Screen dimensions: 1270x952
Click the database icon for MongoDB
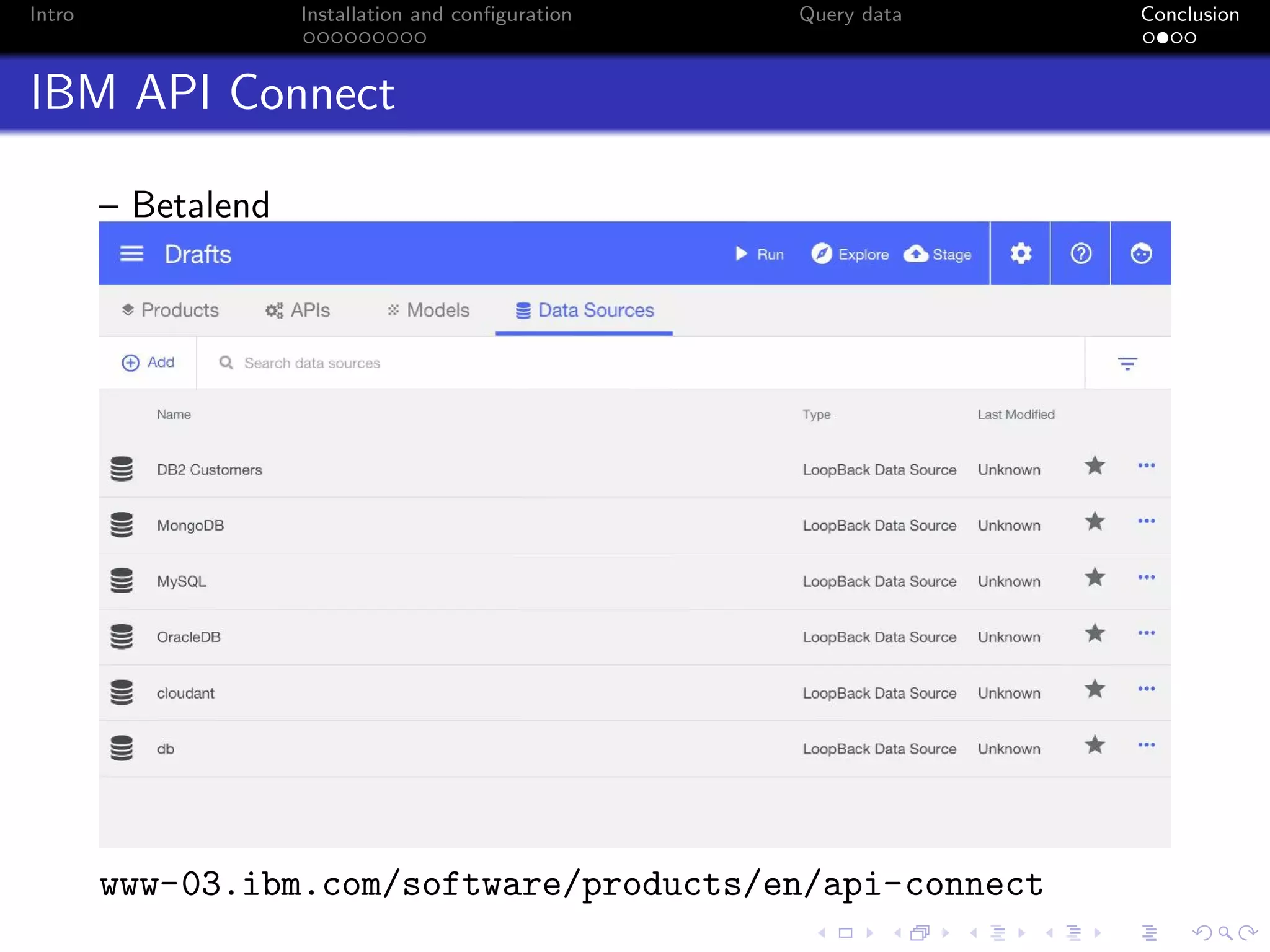click(x=122, y=524)
